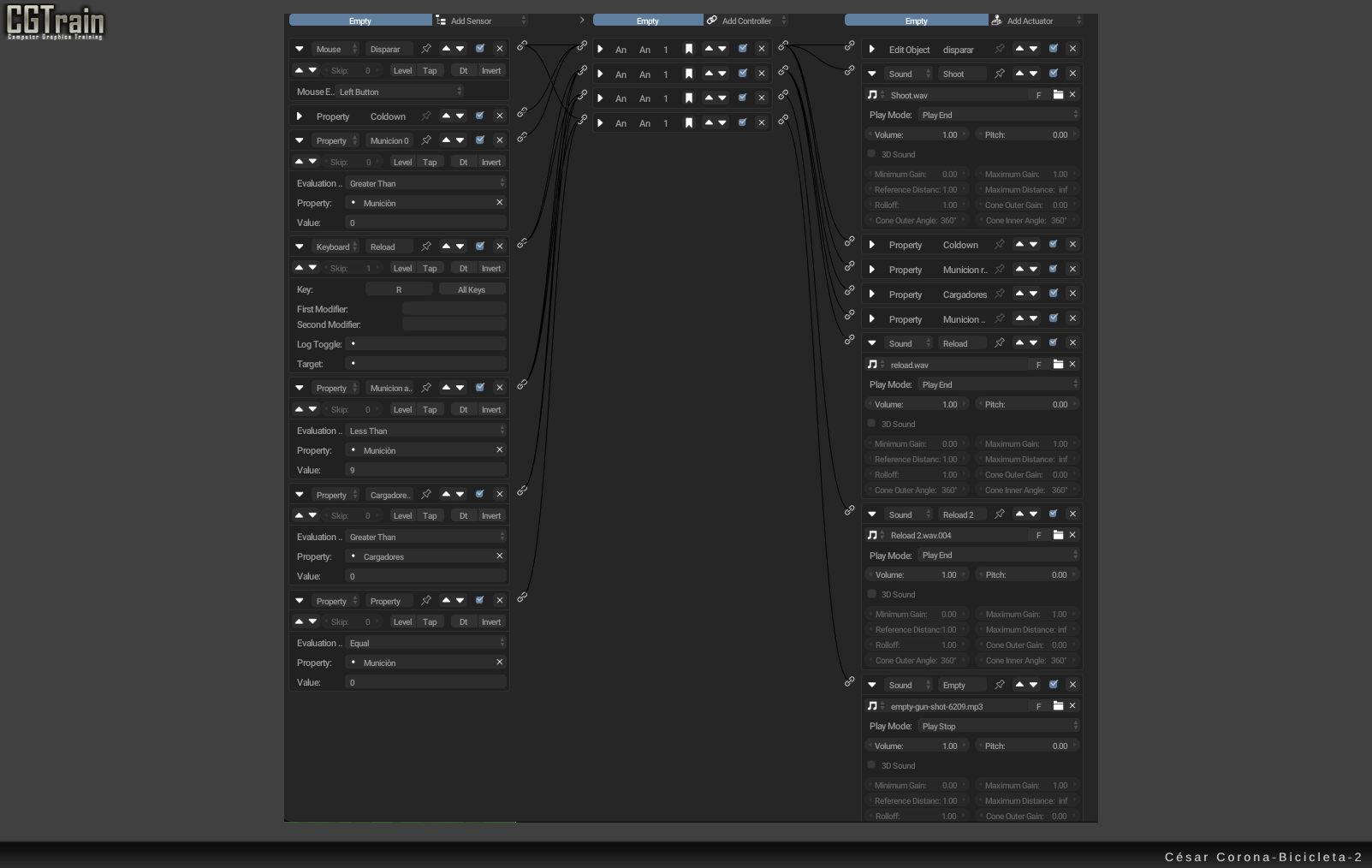This screenshot has width=1372, height=868.
Task: Expand the collapsed Coldown property sensor
Action: coord(300,116)
